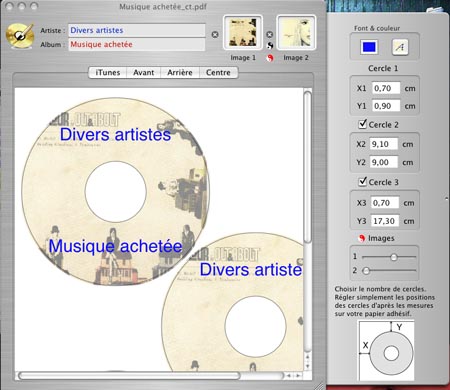Click the Y3 value field 17,30

(x=385, y=221)
